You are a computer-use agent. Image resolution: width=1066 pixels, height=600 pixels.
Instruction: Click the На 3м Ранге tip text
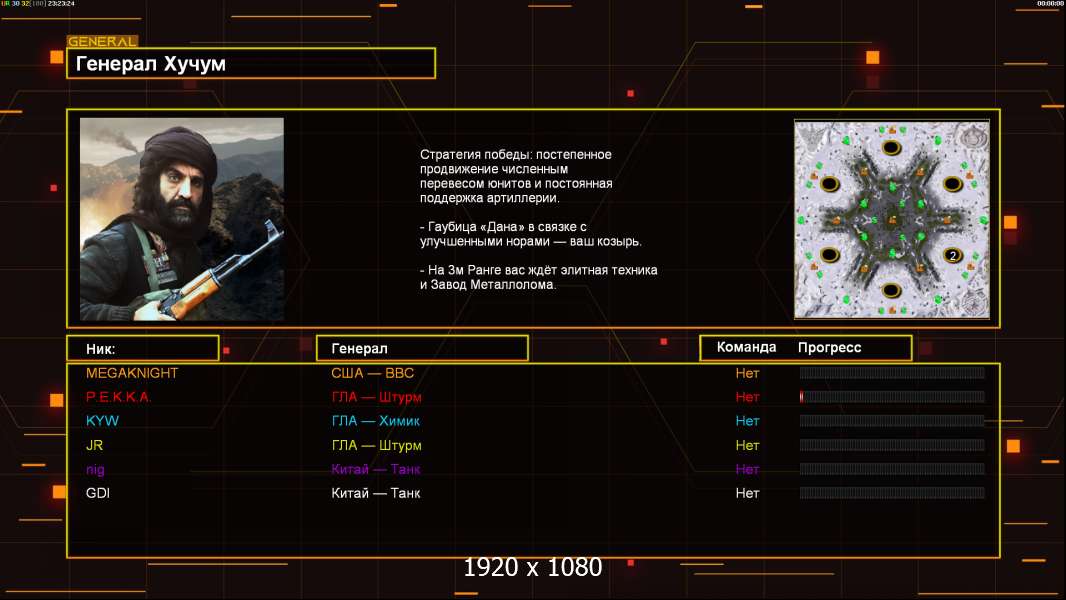[538, 277]
